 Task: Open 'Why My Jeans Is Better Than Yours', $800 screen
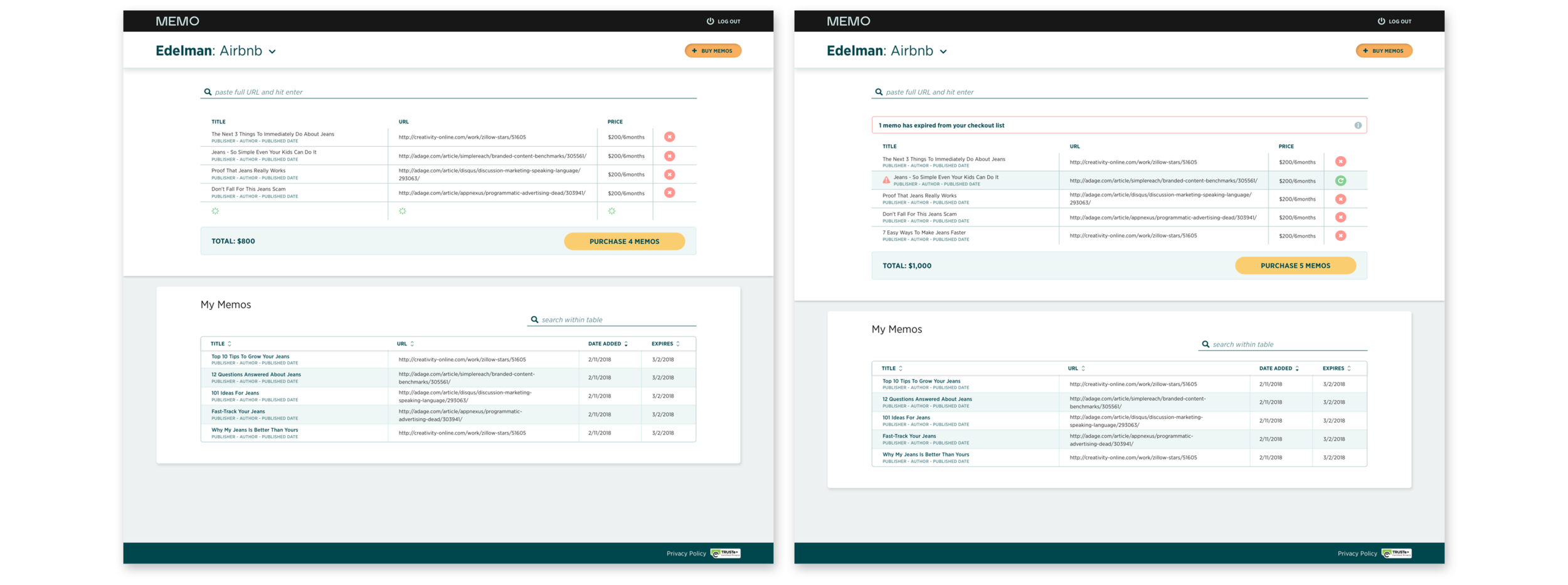click(255, 430)
